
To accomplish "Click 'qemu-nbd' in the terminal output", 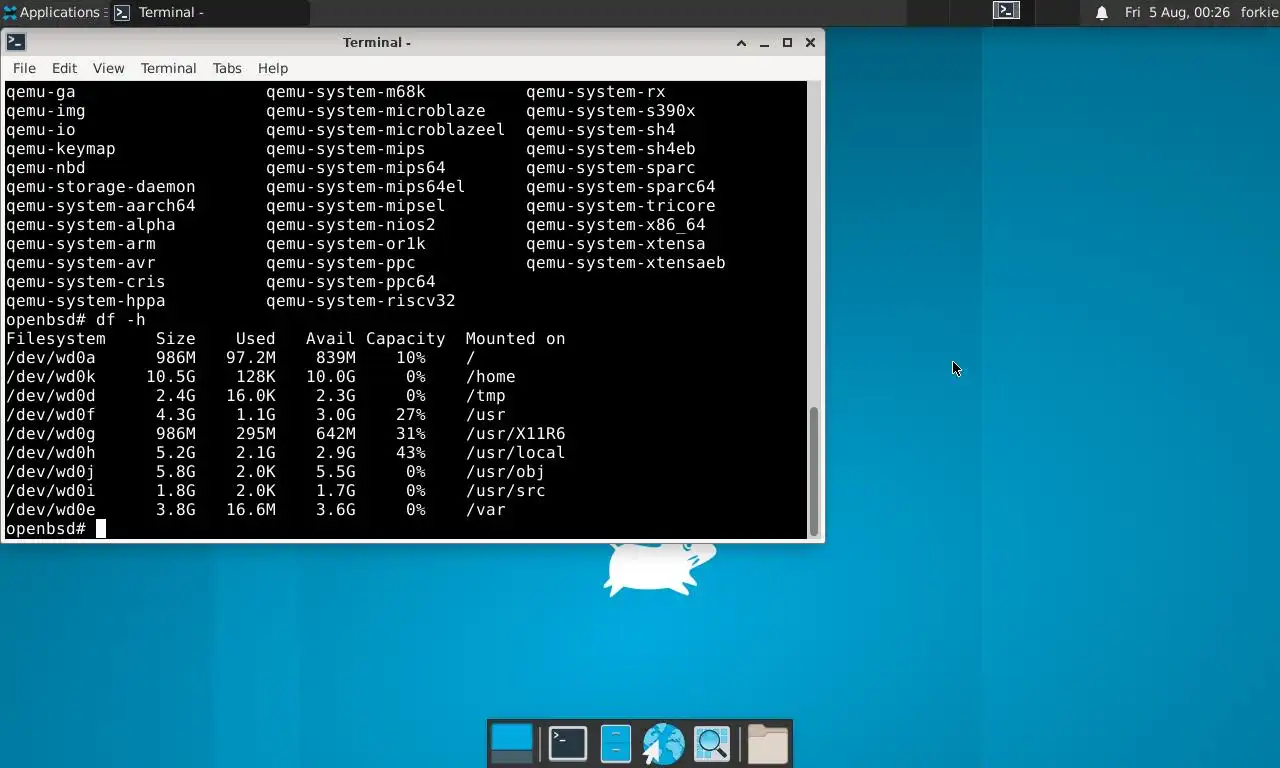I will 46,168.
